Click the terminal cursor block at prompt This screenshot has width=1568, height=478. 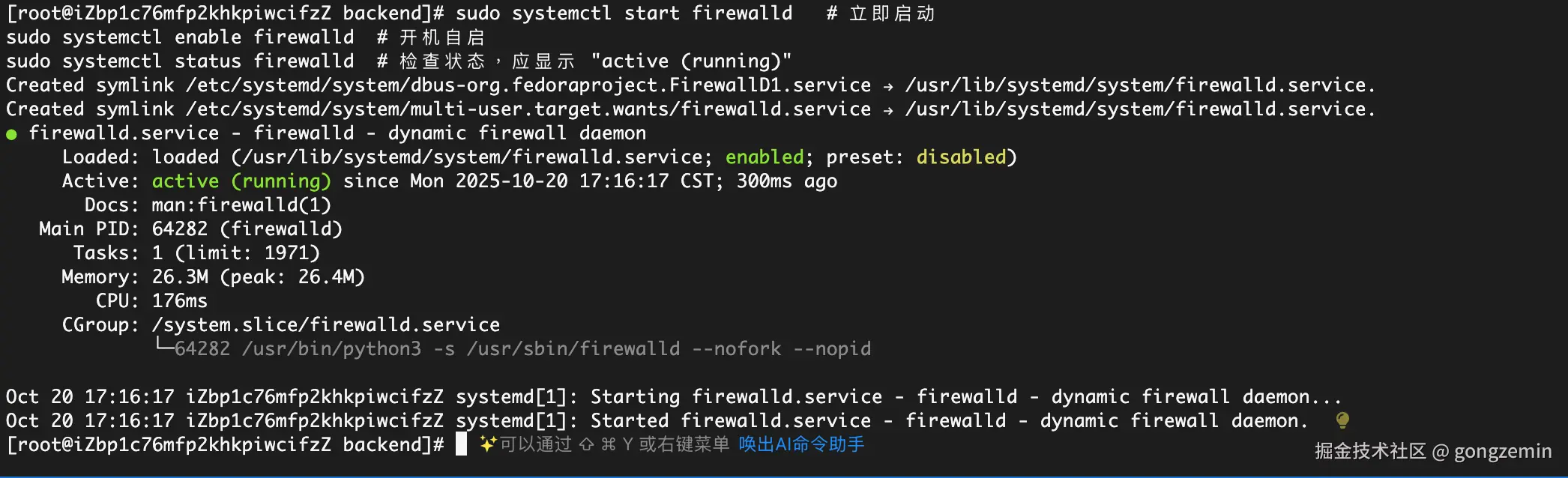[461, 444]
